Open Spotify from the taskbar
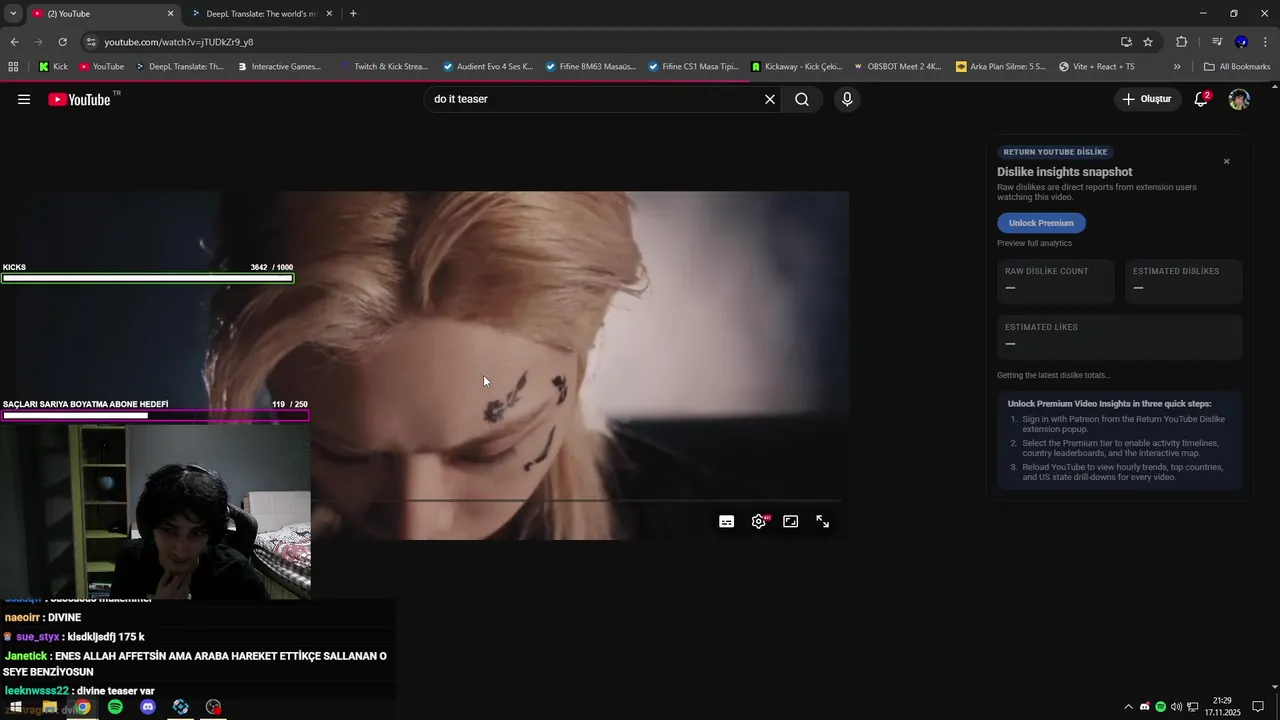Screen dimensions: 1280x720 pyautogui.click(x=115, y=707)
